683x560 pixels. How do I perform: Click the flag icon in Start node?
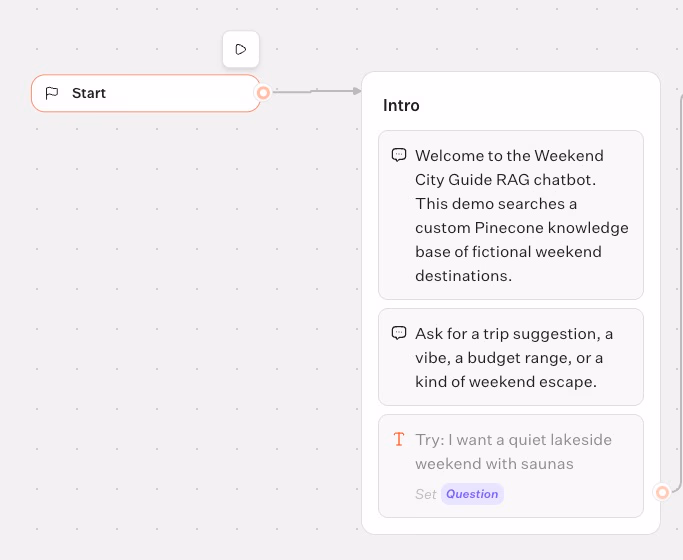(x=52, y=93)
